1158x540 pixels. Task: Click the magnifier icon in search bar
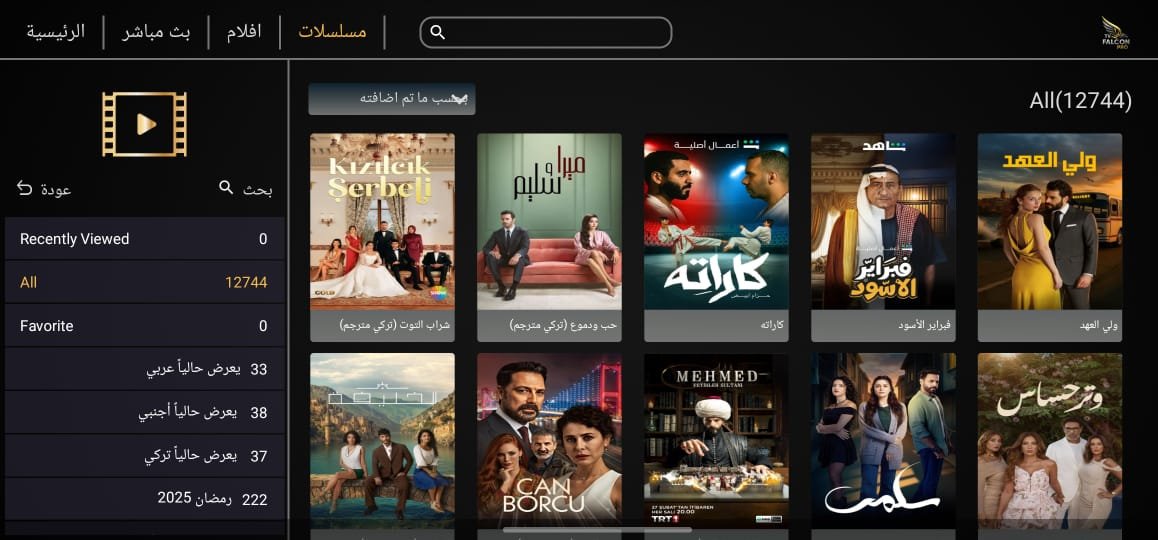pyautogui.click(x=437, y=33)
